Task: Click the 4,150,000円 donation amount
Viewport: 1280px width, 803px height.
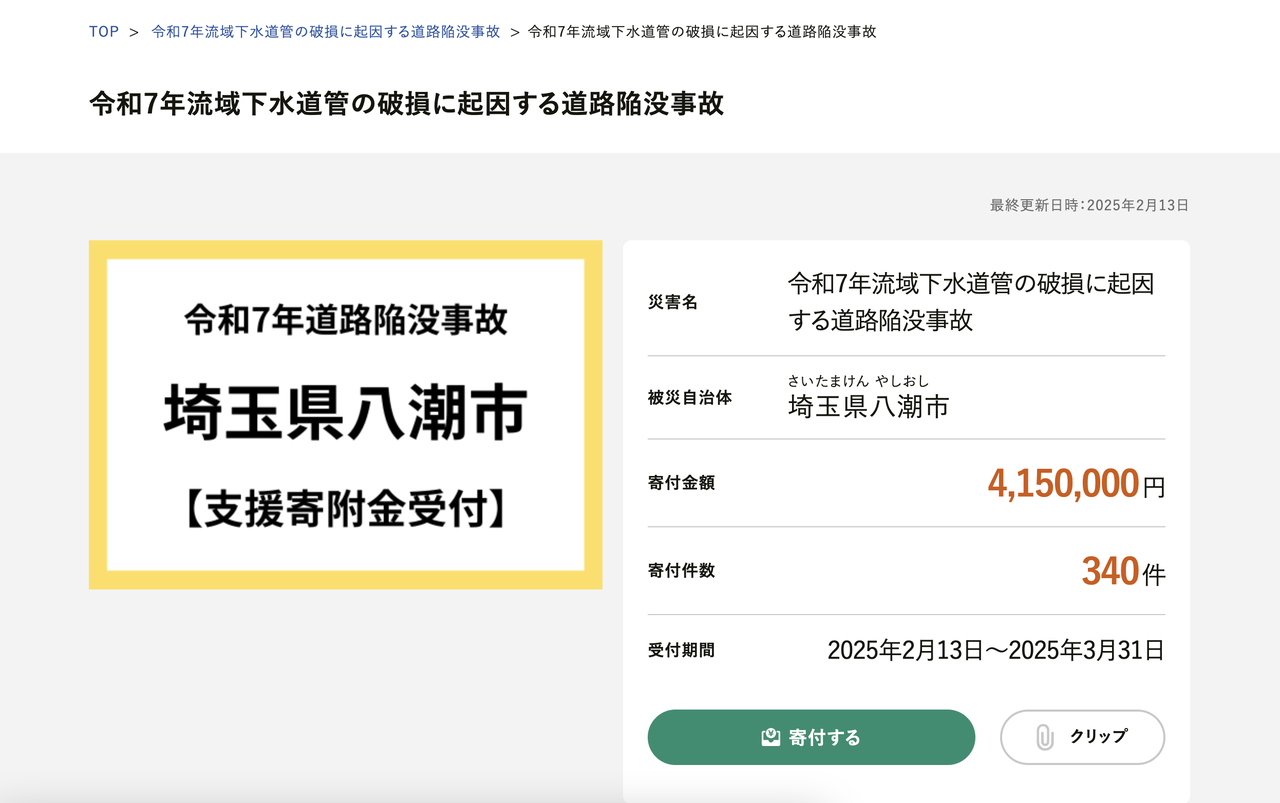Action: [1076, 484]
